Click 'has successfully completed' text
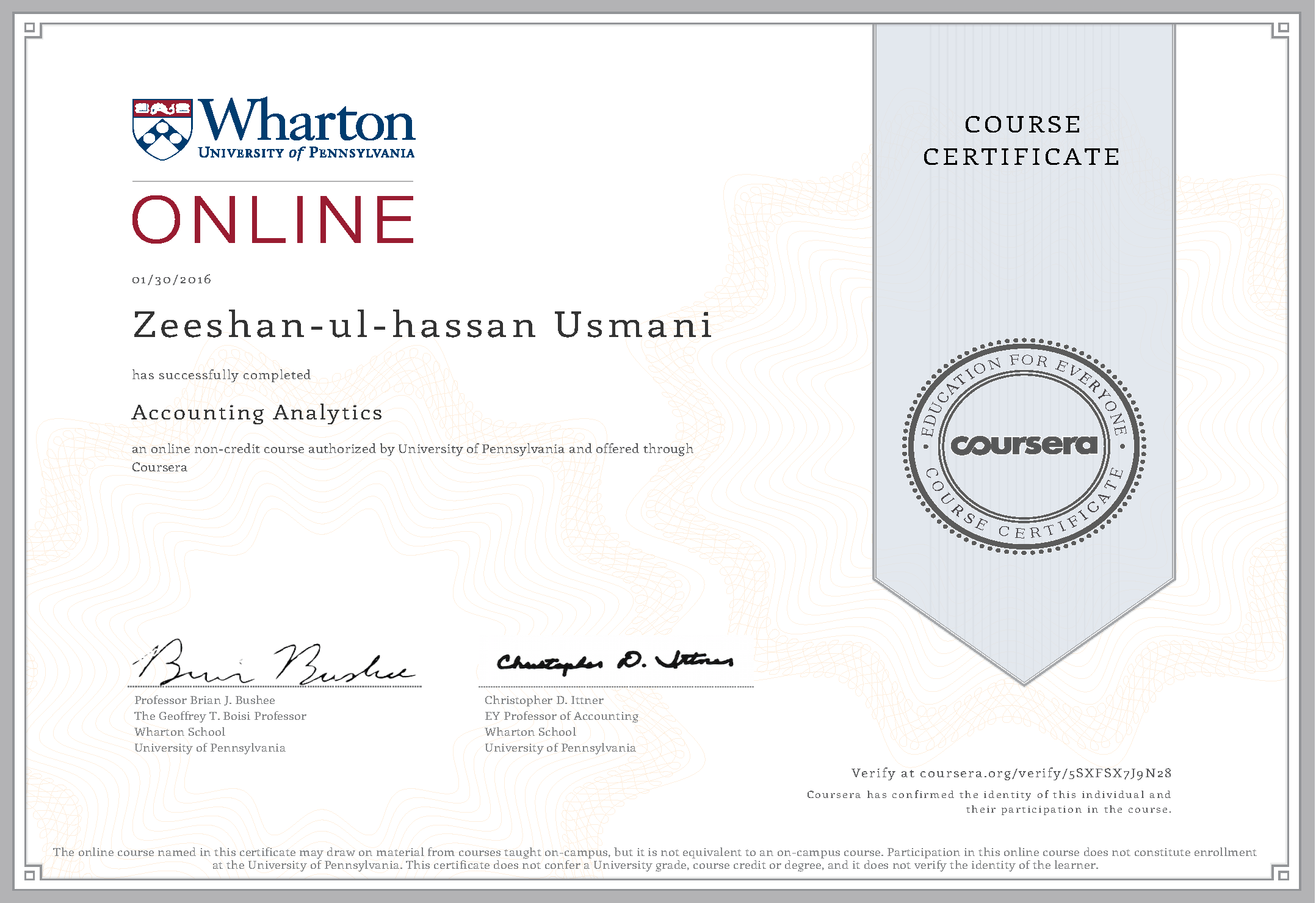 pyautogui.click(x=221, y=375)
